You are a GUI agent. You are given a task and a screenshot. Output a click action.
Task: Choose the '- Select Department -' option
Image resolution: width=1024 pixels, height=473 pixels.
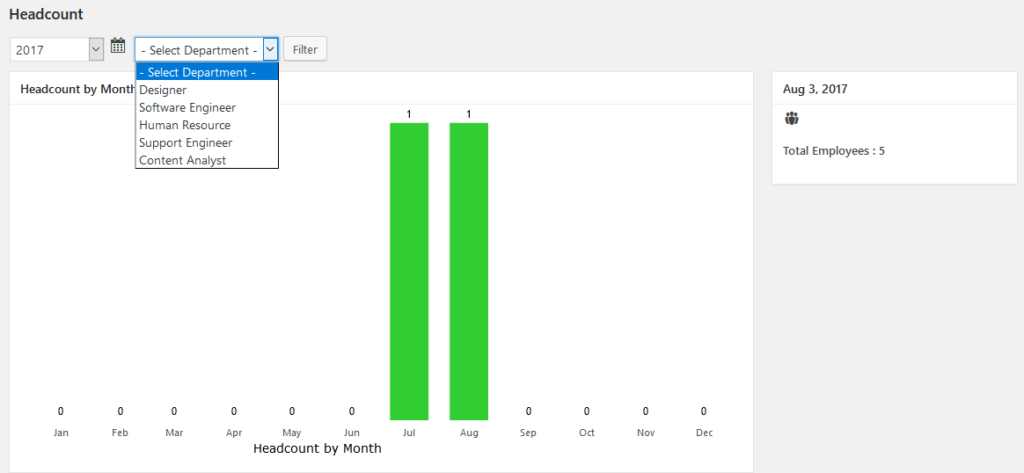point(206,72)
